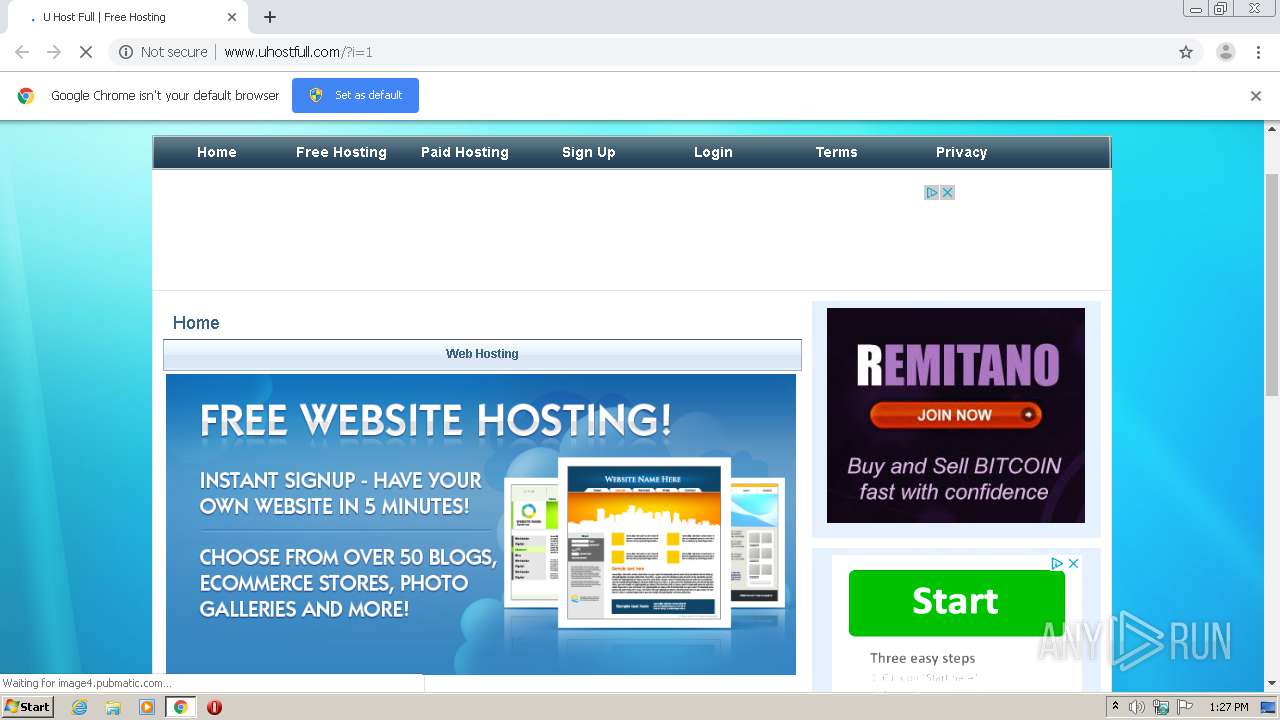The width and height of the screenshot is (1280, 720).
Task: Click the AdChoices icon on Start ad
Action: (x=1057, y=563)
